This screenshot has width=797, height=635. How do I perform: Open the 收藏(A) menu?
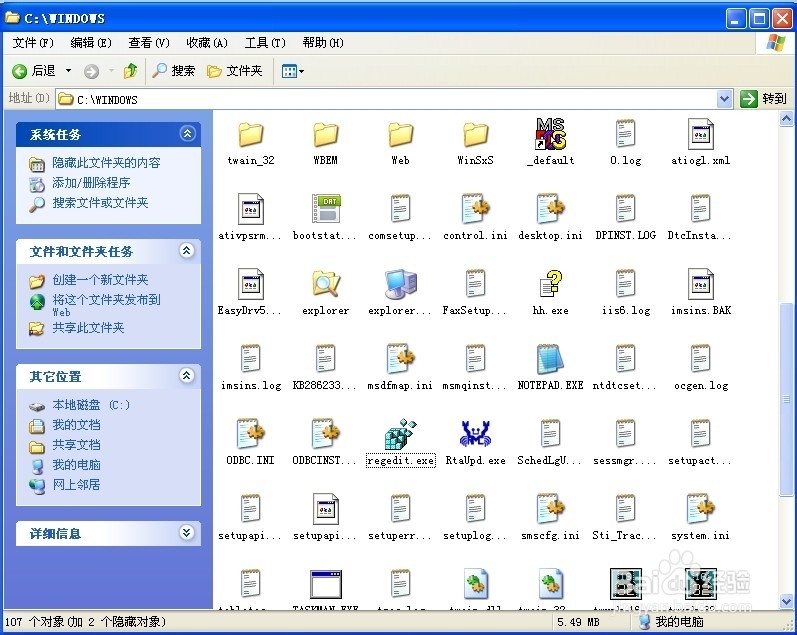(x=207, y=43)
